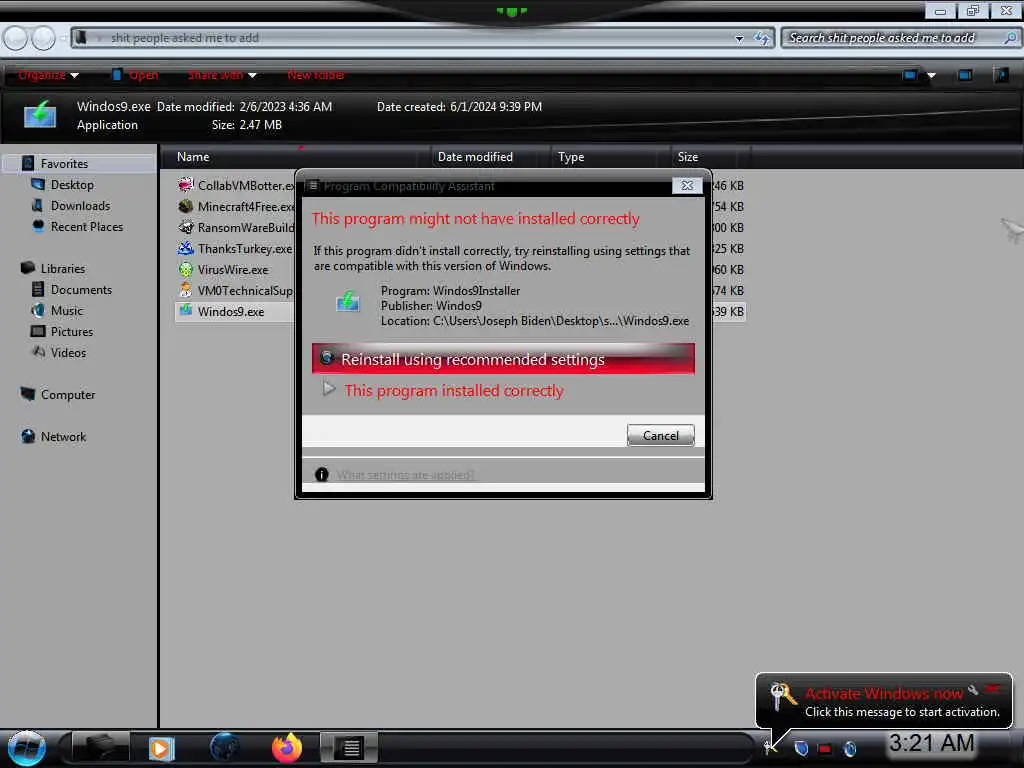Select the Windos9.exe file row
Screen dimensions: 1024x768
(x=235, y=312)
